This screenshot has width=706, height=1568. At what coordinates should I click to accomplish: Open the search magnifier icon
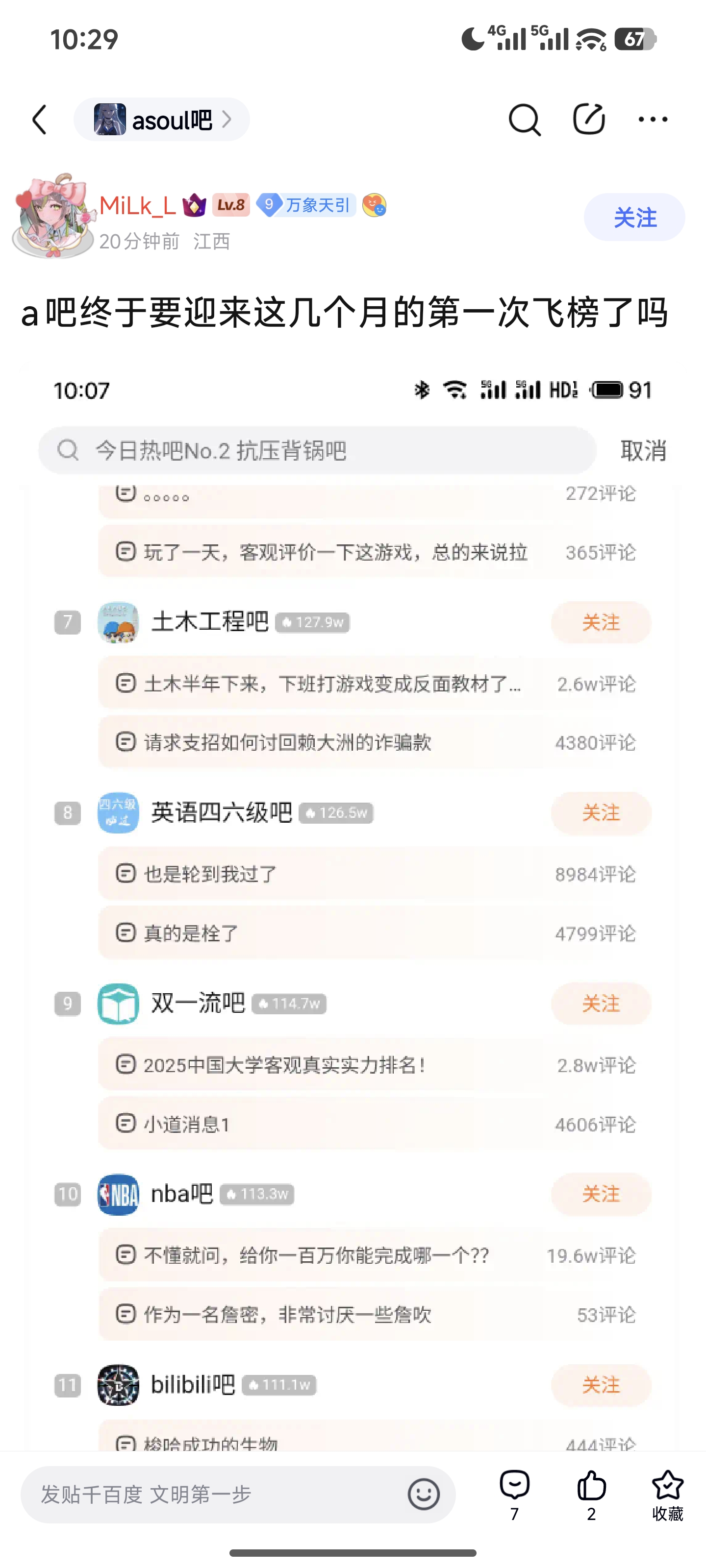(524, 119)
